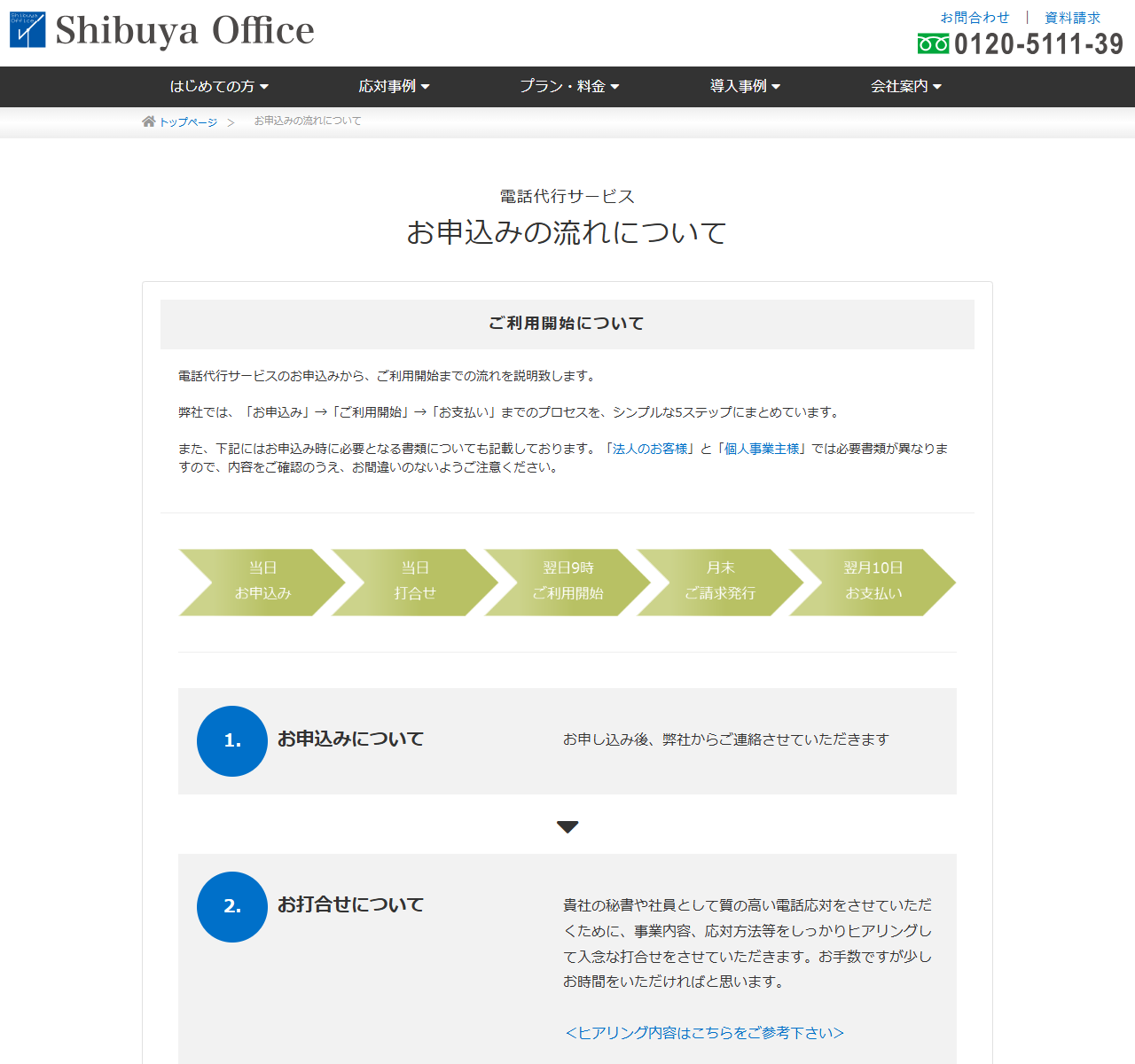Viewport: 1135px width, 1064px height.
Task: Click the 電話代行サービス subtitle
Action: pyautogui.click(x=567, y=196)
